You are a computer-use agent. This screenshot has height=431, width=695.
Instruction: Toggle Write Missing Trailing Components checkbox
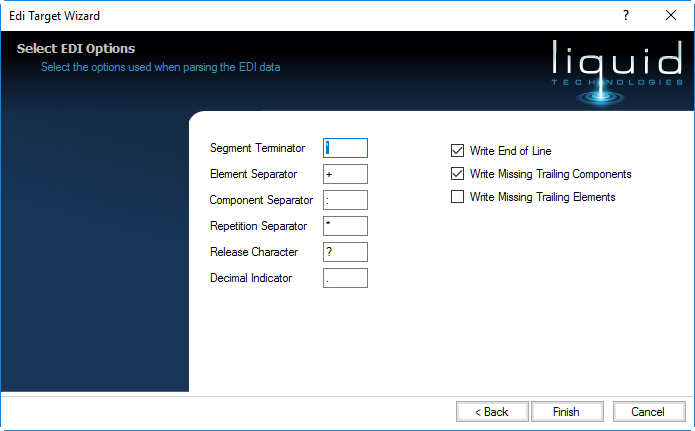(x=458, y=174)
